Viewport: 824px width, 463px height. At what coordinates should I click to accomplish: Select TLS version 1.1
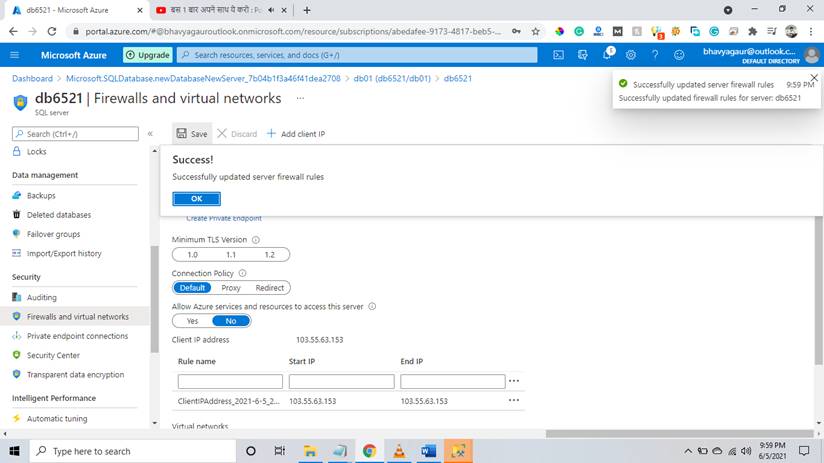(x=231, y=254)
